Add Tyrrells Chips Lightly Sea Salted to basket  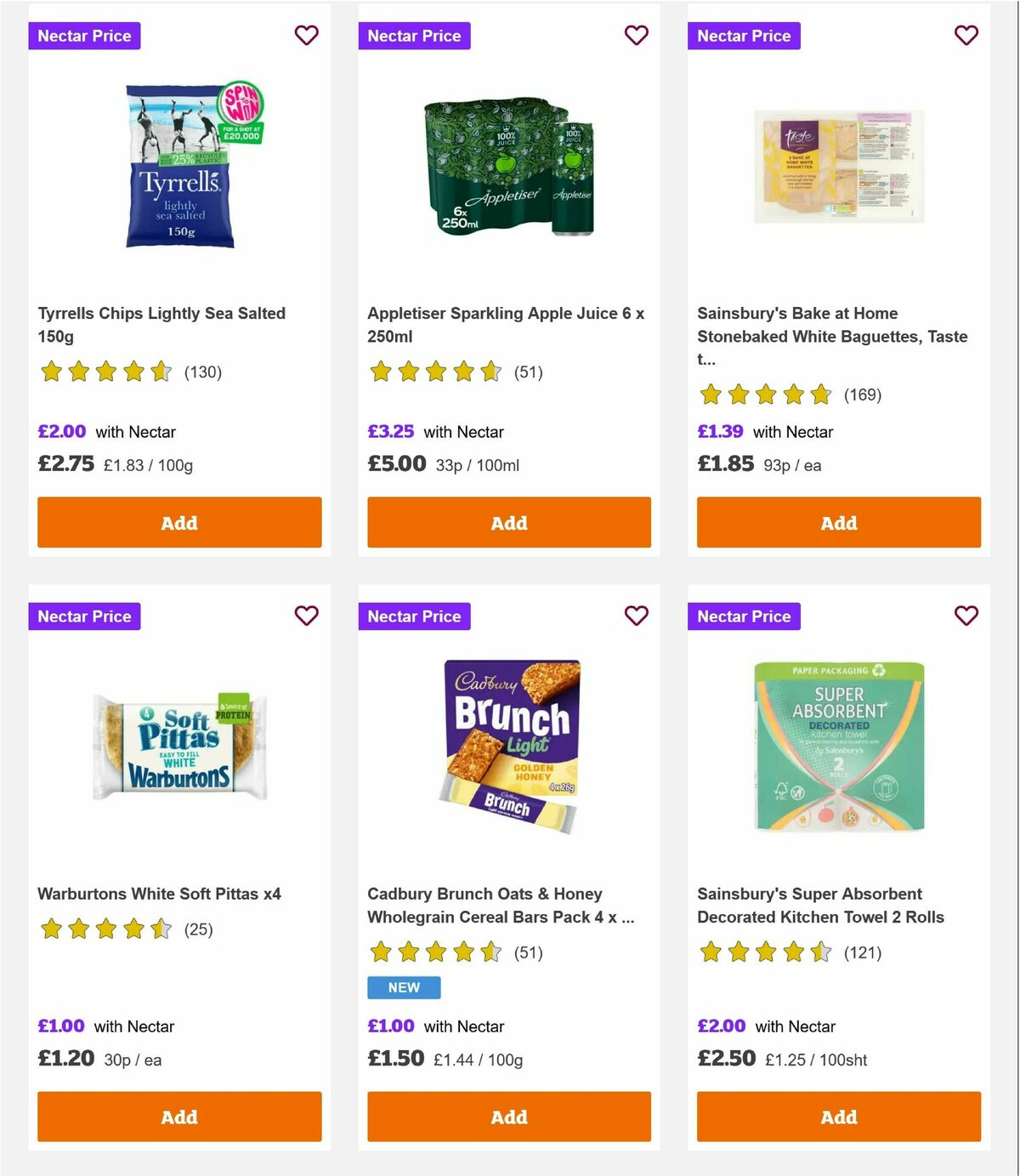178,522
